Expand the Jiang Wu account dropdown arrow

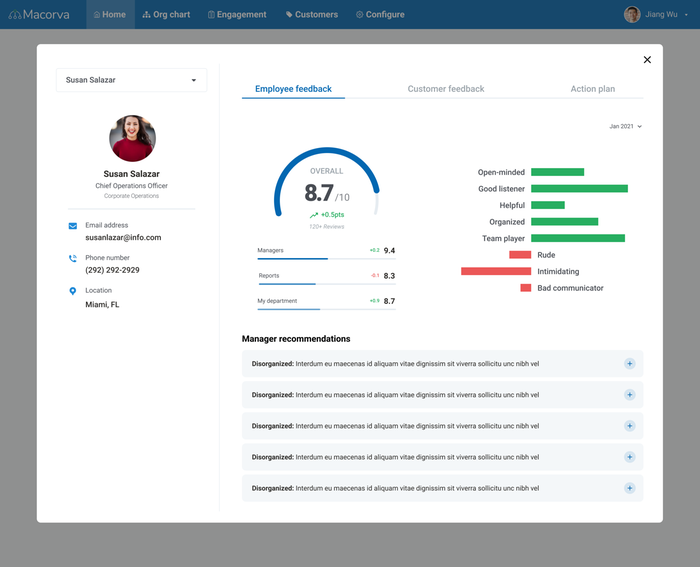tap(686, 15)
